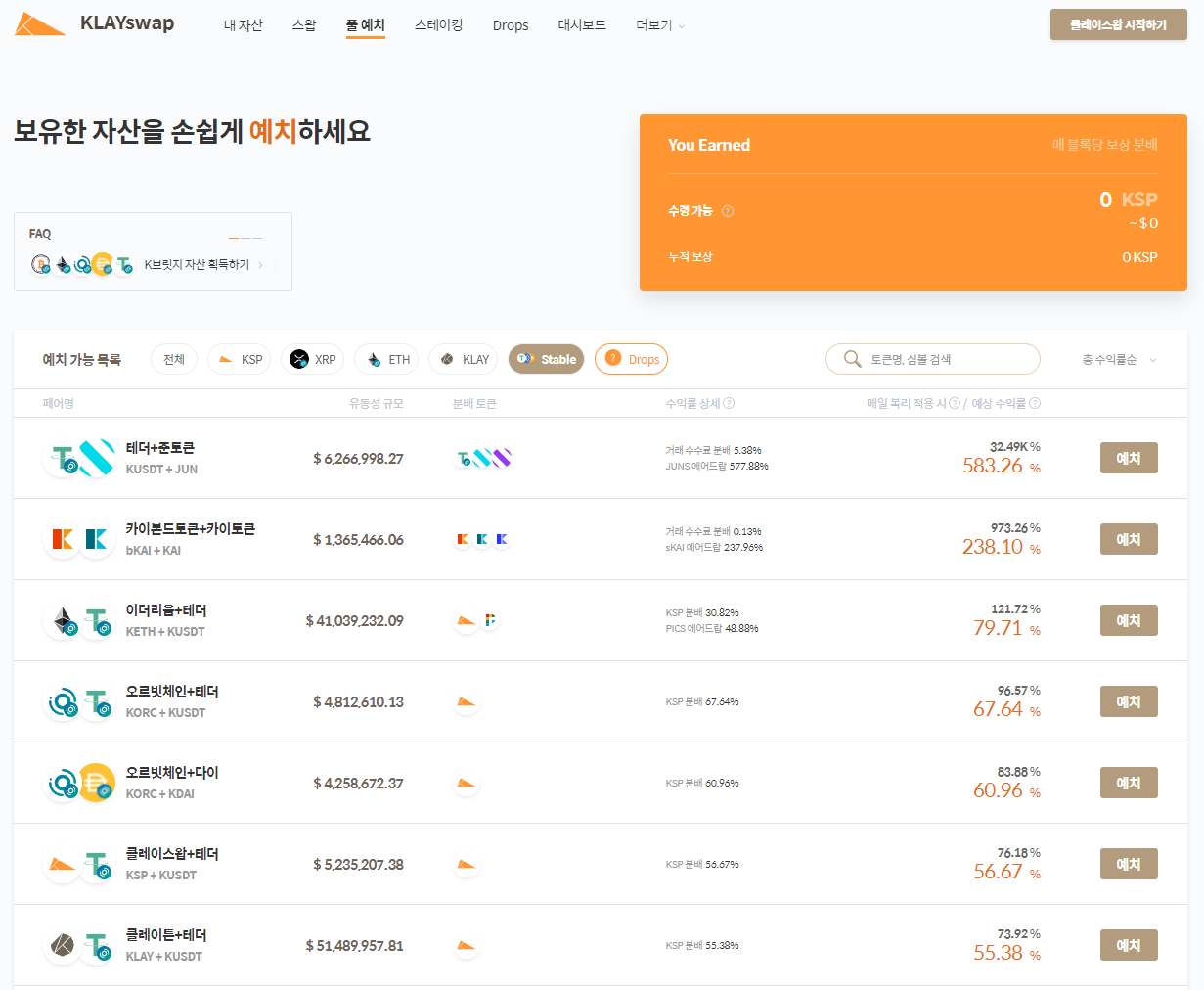The height and width of the screenshot is (990, 1204).
Task: Filter the pool list by XRP
Action: coord(312,359)
